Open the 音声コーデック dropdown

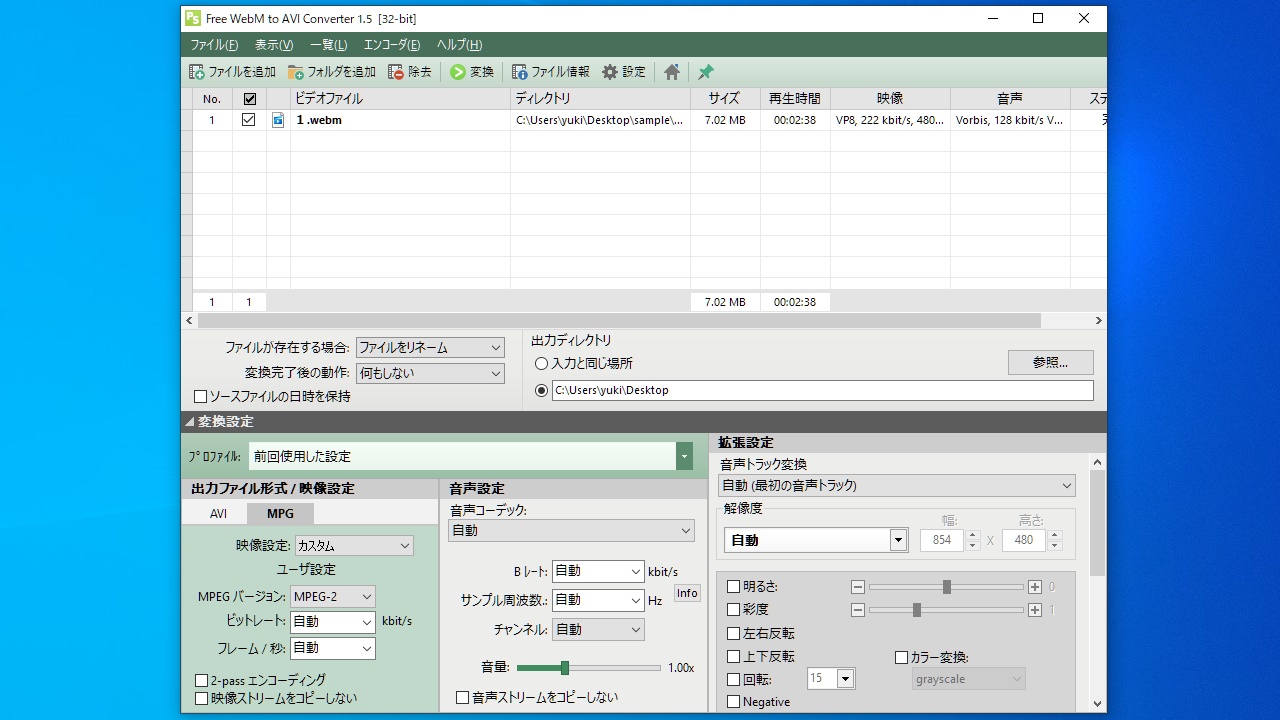[571, 531]
